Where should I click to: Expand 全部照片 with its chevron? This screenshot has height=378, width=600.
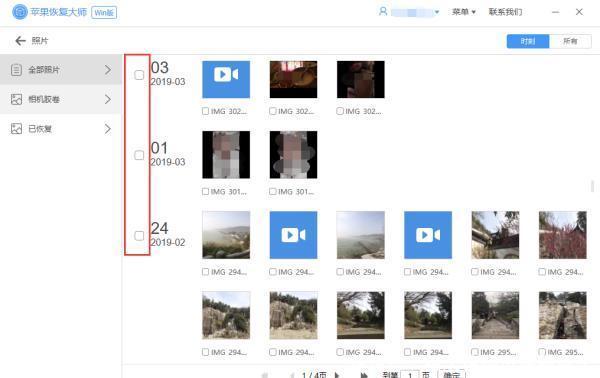(x=108, y=70)
